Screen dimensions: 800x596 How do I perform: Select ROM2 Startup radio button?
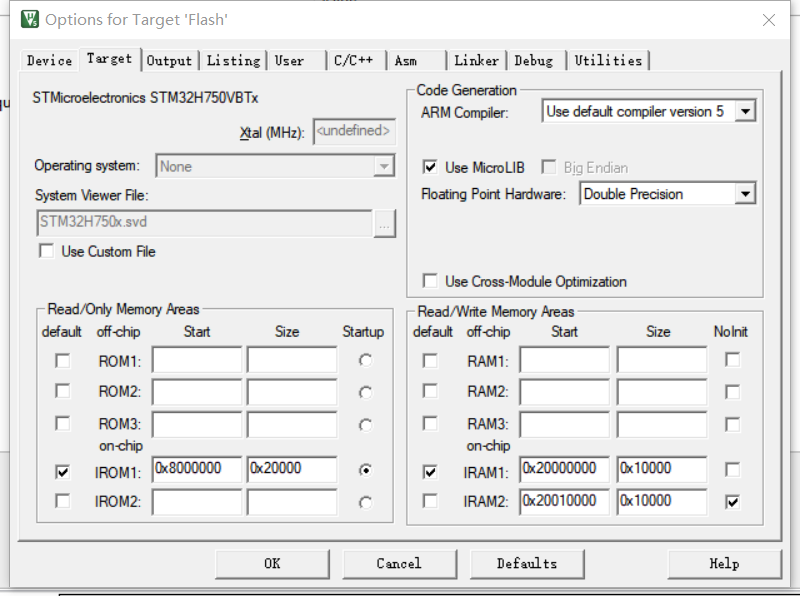pyautogui.click(x=365, y=393)
